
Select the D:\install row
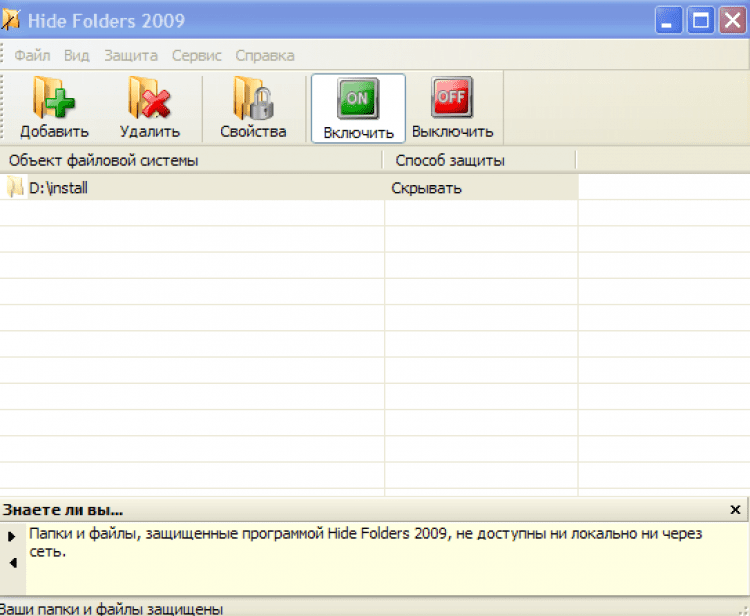(x=289, y=187)
